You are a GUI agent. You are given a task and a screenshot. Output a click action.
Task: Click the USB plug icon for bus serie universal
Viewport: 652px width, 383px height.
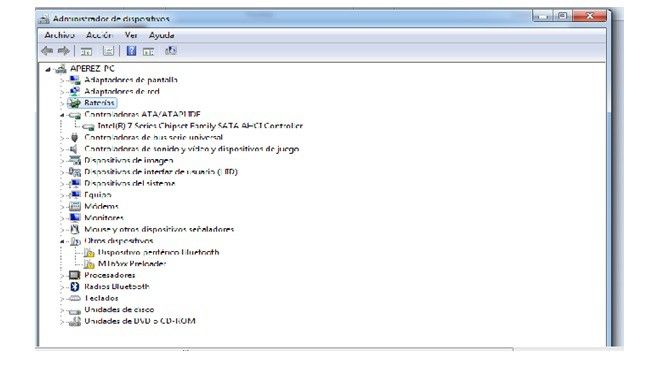(75, 137)
